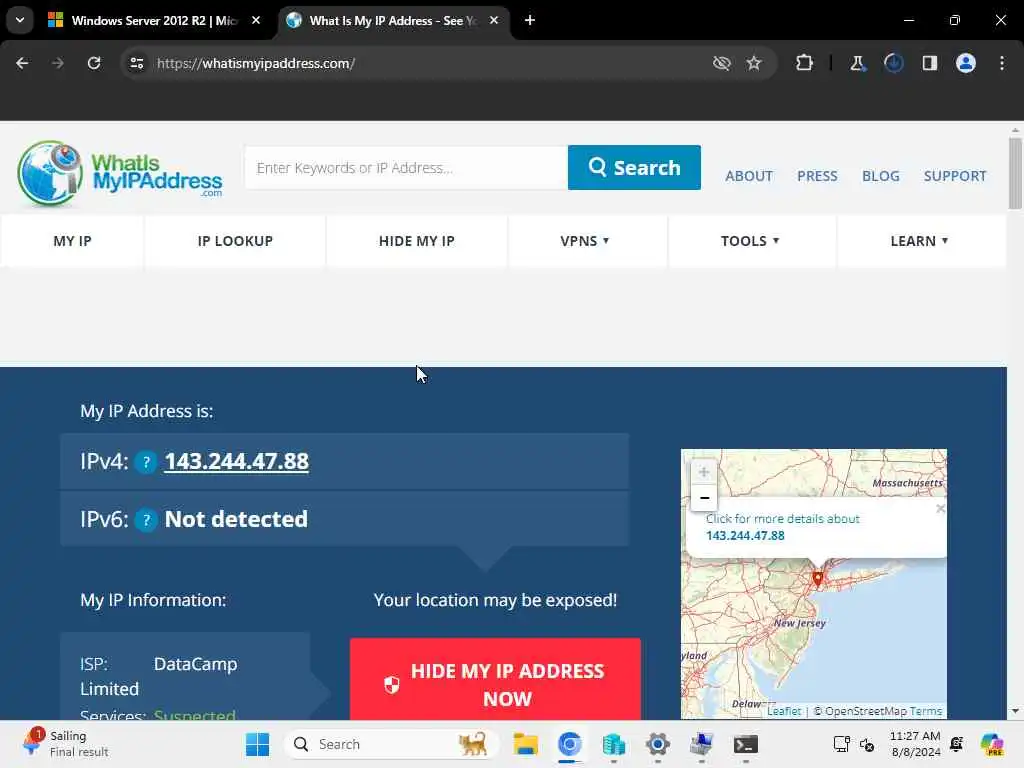Click the blue circular extension icon
This screenshot has height=768, width=1024.
click(893, 63)
